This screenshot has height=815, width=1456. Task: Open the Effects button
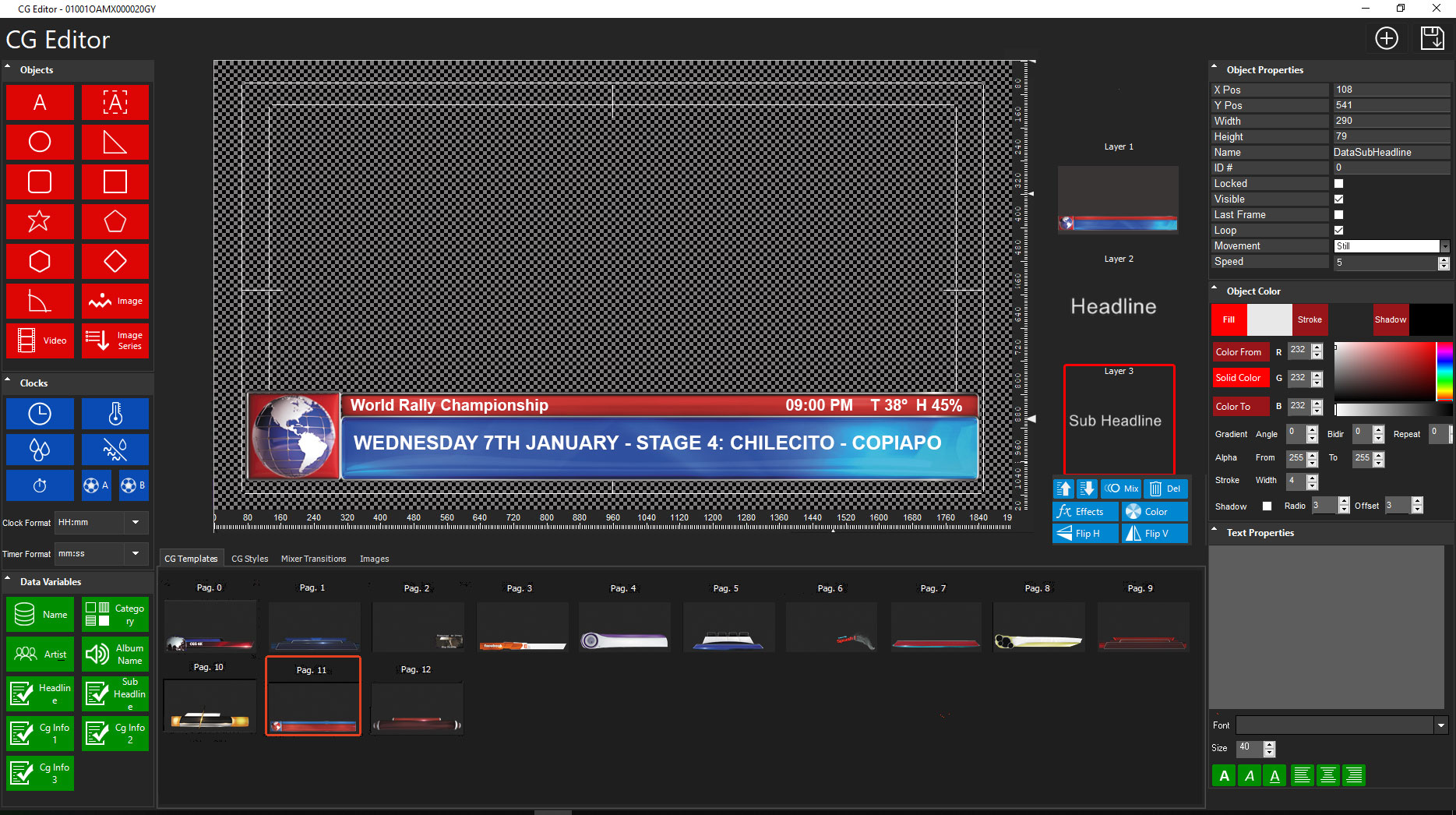pyautogui.click(x=1085, y=511)
